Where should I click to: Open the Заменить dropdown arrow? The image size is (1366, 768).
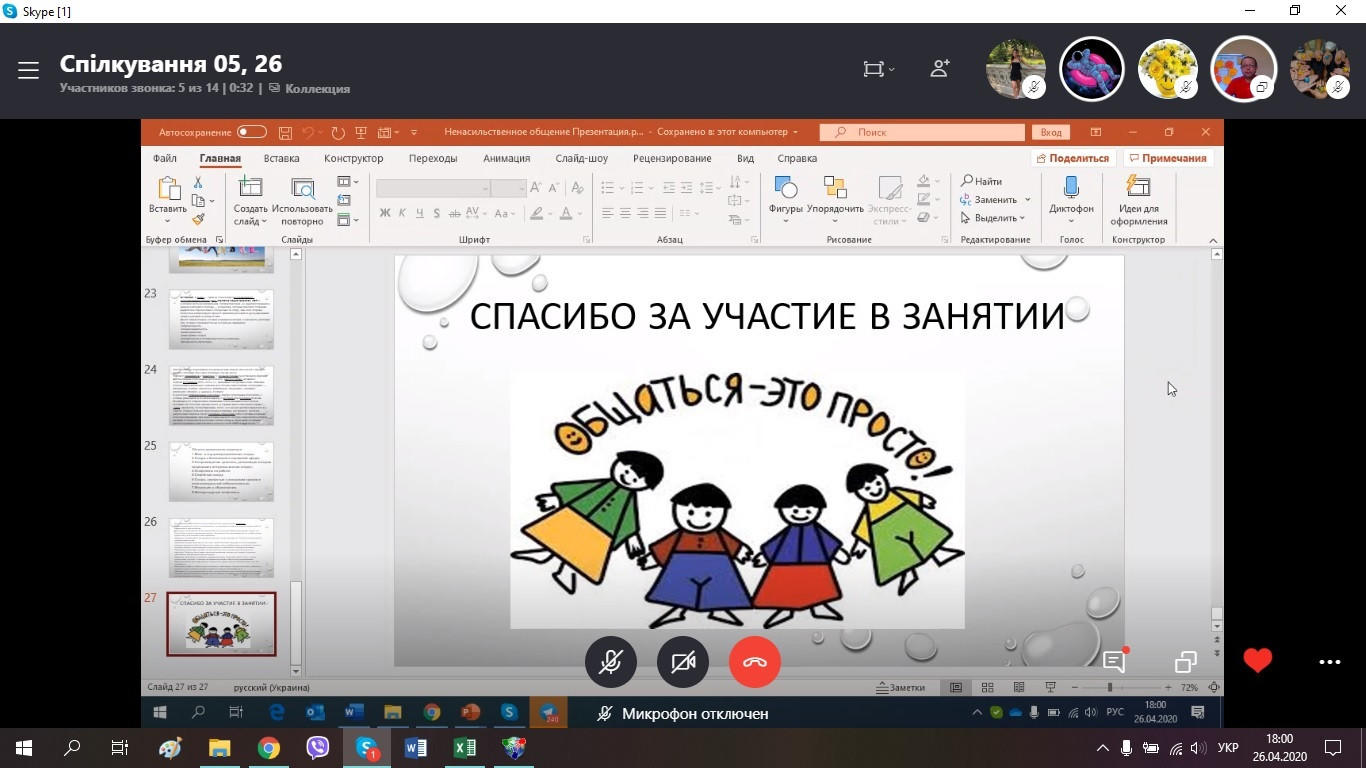[x=1027, y=200]
